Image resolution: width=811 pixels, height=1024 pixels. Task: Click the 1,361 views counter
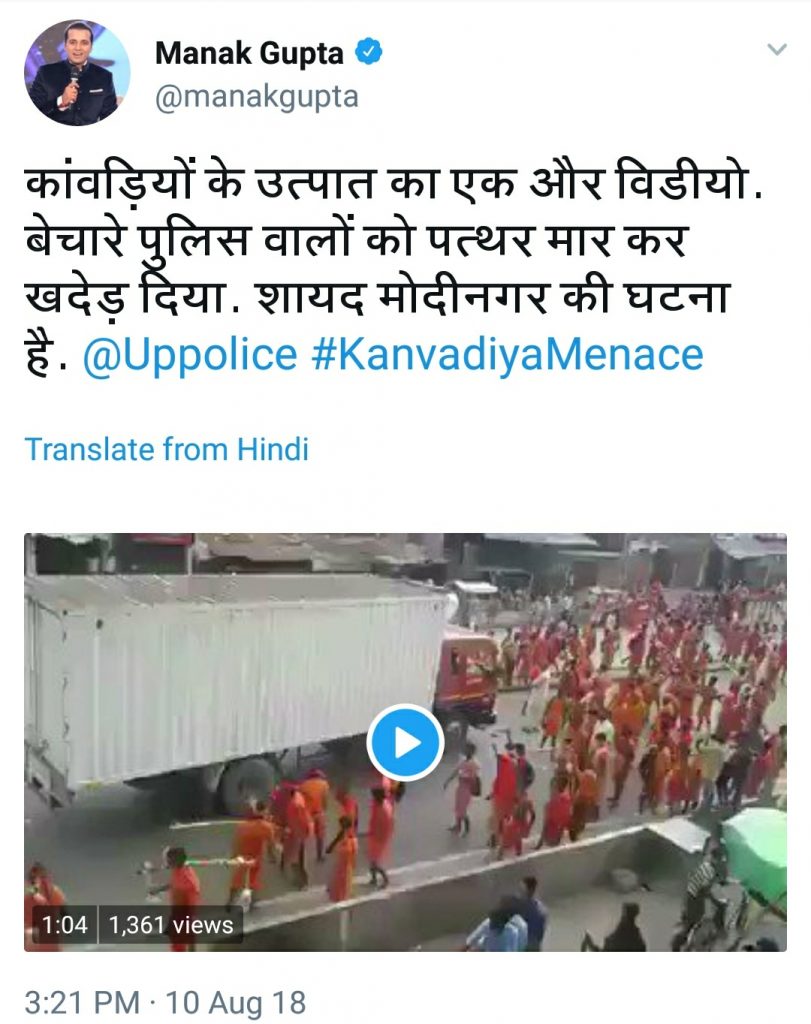[170, 925]
